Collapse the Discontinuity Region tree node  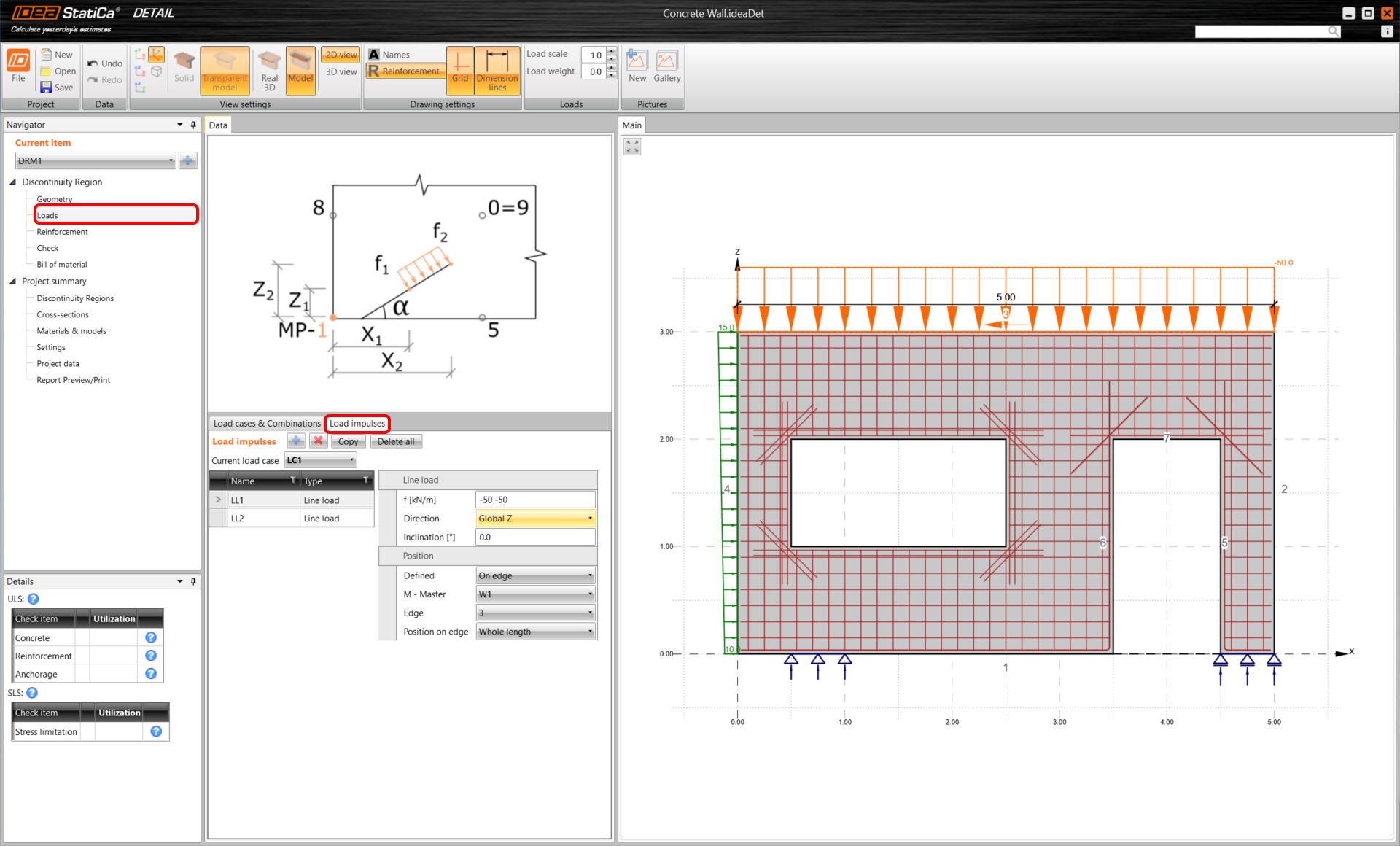[x=13, y=182]
